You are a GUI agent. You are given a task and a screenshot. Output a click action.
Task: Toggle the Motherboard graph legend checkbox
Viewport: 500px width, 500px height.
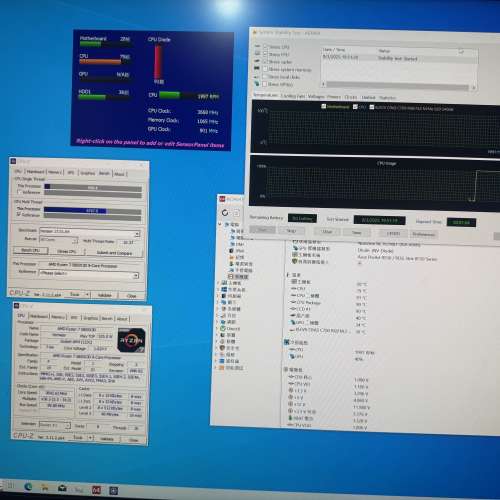323,107
